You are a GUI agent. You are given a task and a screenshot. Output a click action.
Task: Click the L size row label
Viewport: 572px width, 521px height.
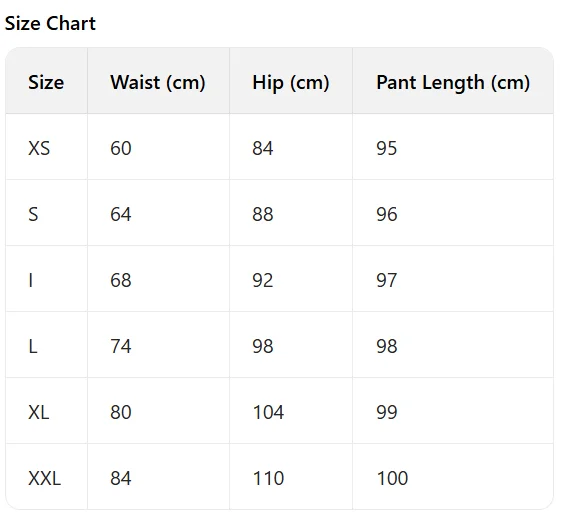[x=33, y=346]
